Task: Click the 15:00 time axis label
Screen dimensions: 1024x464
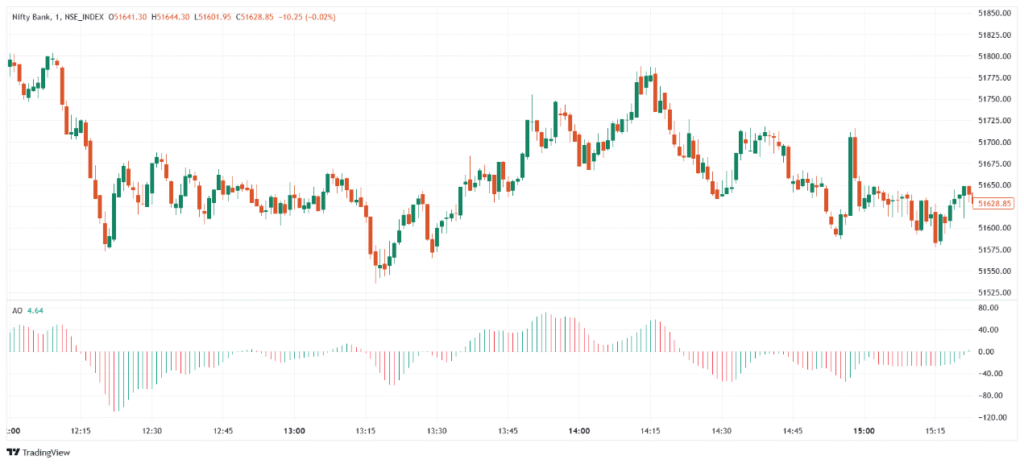Action: coord(864,431)
